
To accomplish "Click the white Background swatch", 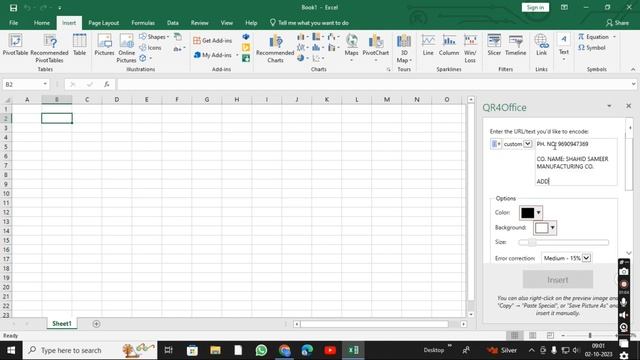I will pyautogui.click(x=541, y=228).
